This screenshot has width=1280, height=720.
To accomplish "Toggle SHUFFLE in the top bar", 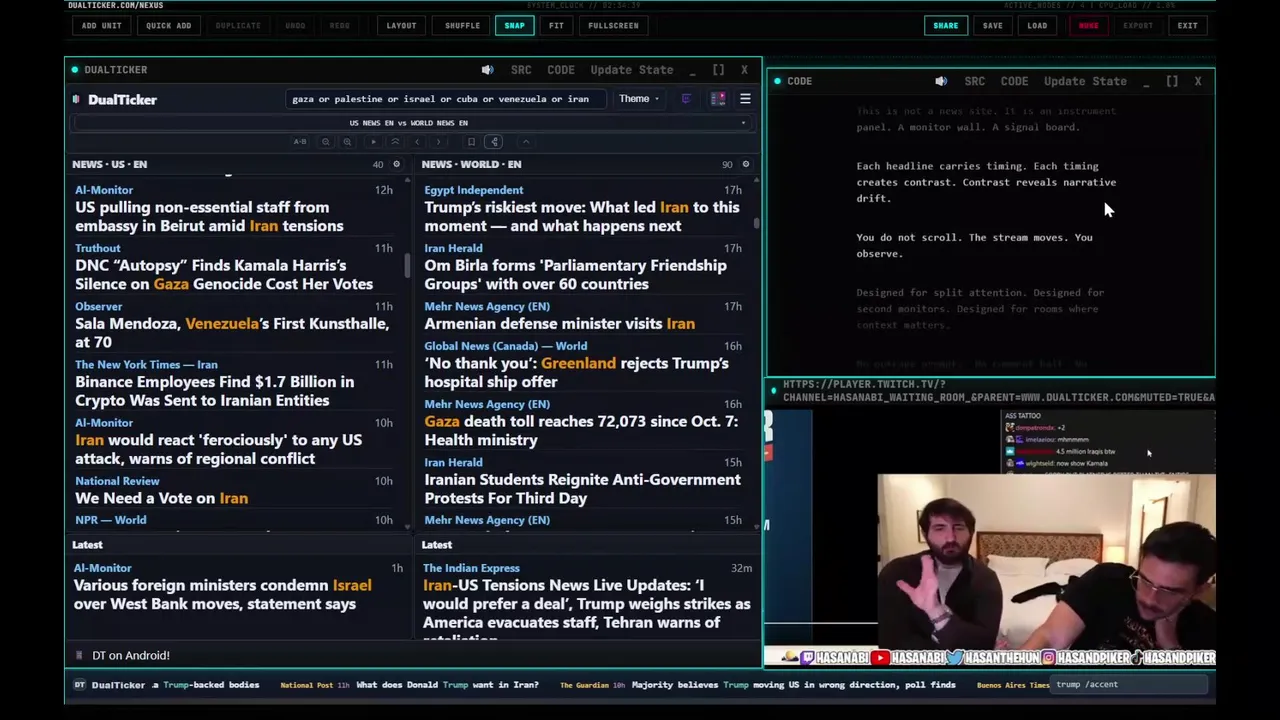I will [x=462, y=25].
